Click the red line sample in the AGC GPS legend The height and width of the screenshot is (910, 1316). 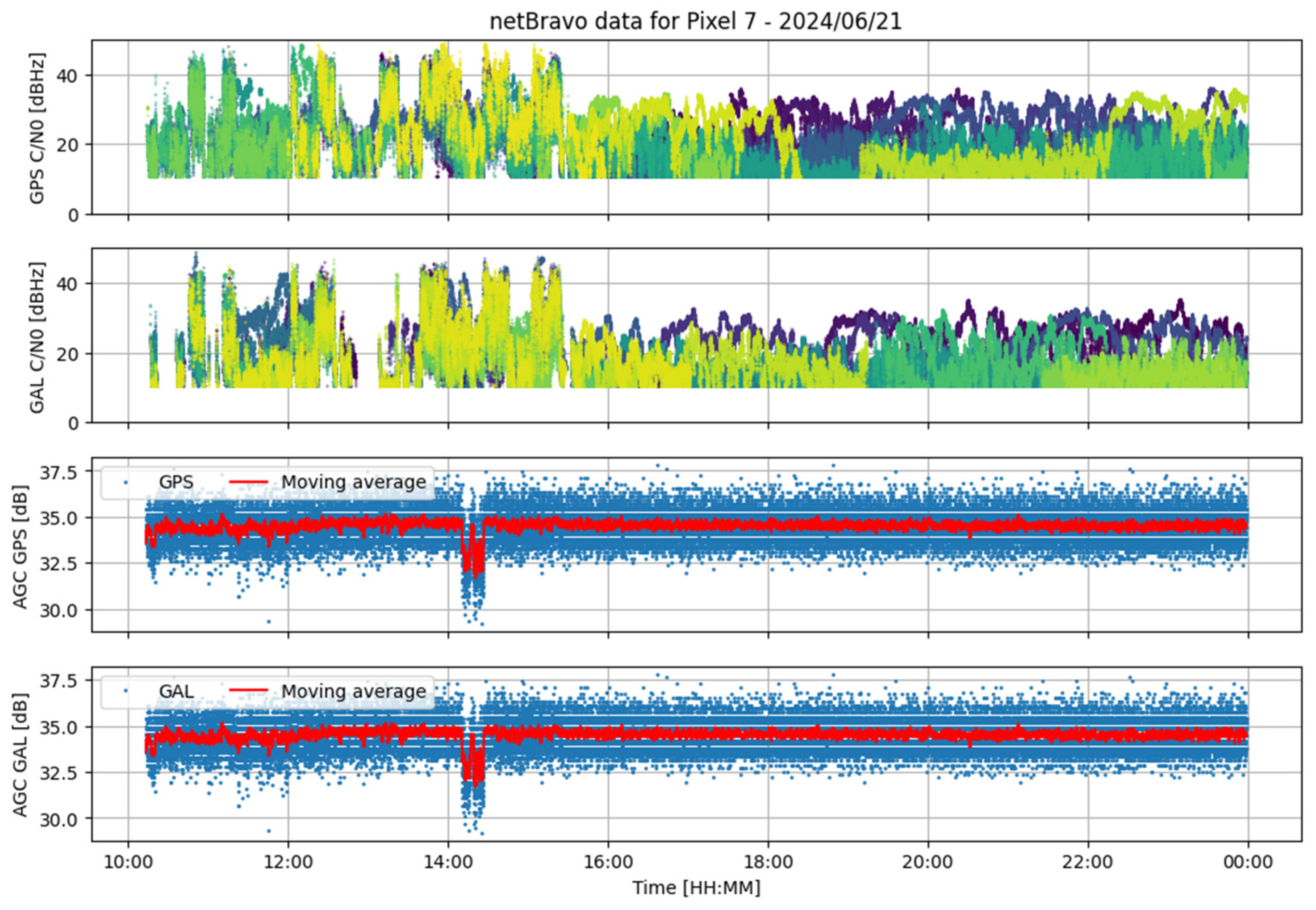[x=248, y=482]
